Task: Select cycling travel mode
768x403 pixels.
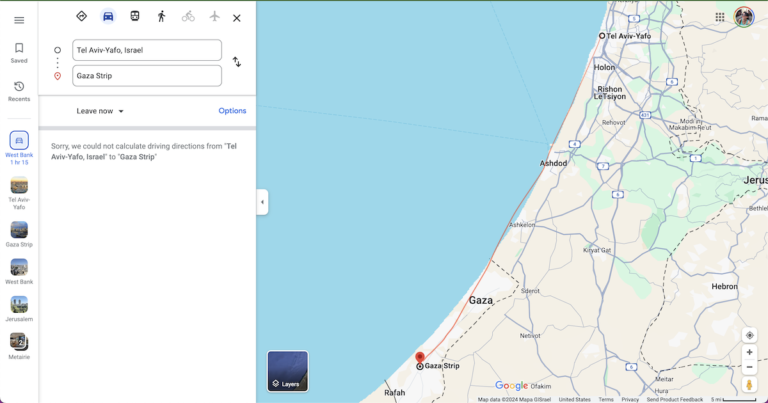Action: point(188,16)
